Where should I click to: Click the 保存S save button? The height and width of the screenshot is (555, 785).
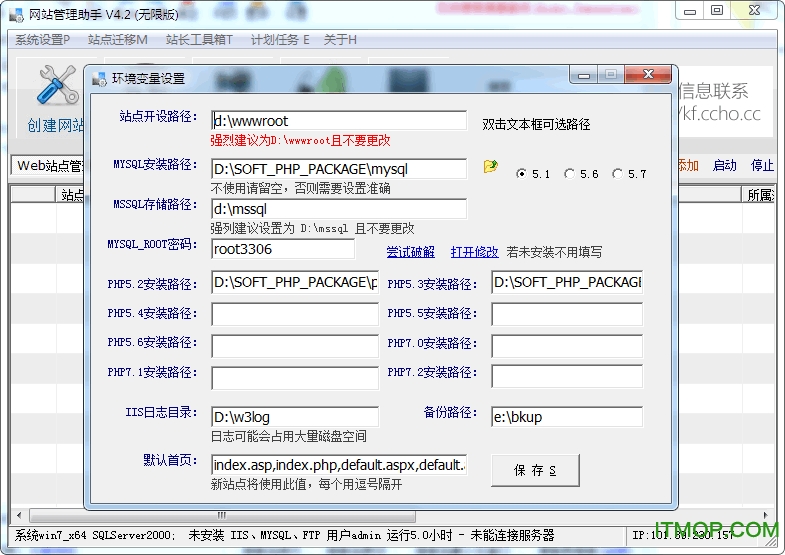pyautogui.click(x=535, y=470)
